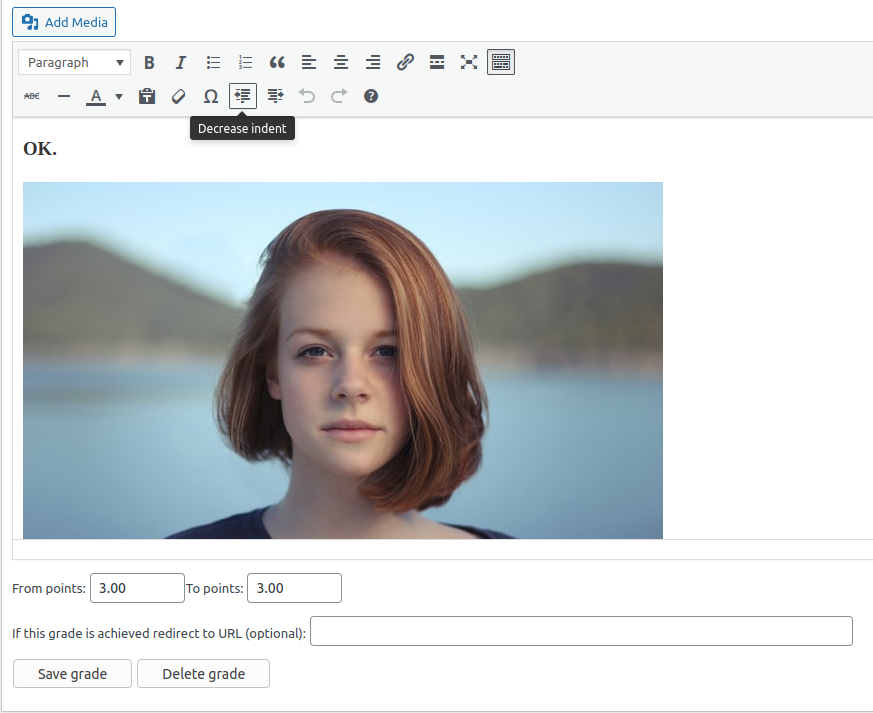Enable fullscreen distraction-free mode

click(x=469, y=63)
